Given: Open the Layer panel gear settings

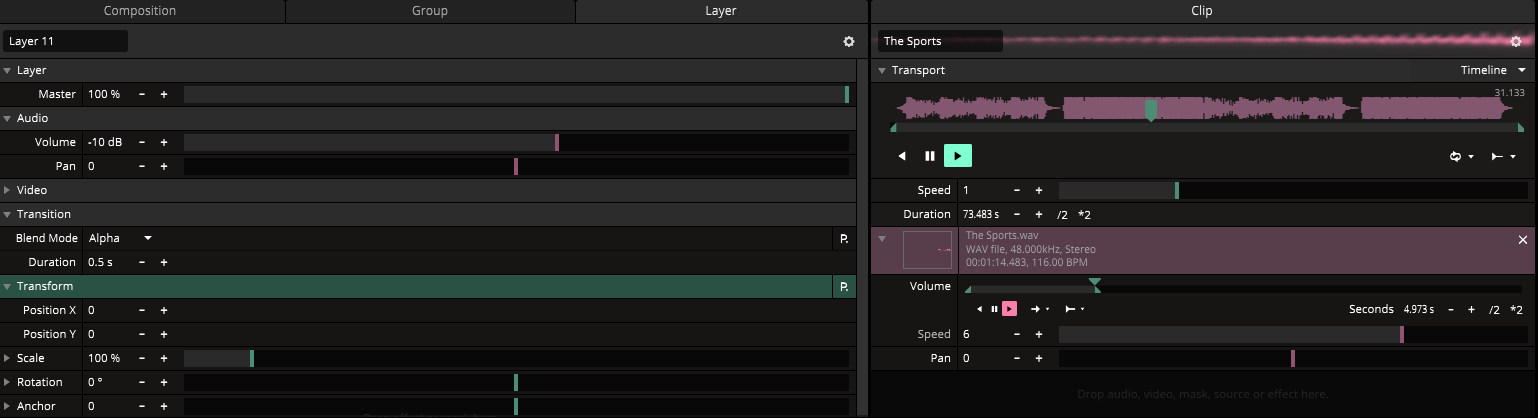Looking at the screenshot, I should [x=849, y=41].
